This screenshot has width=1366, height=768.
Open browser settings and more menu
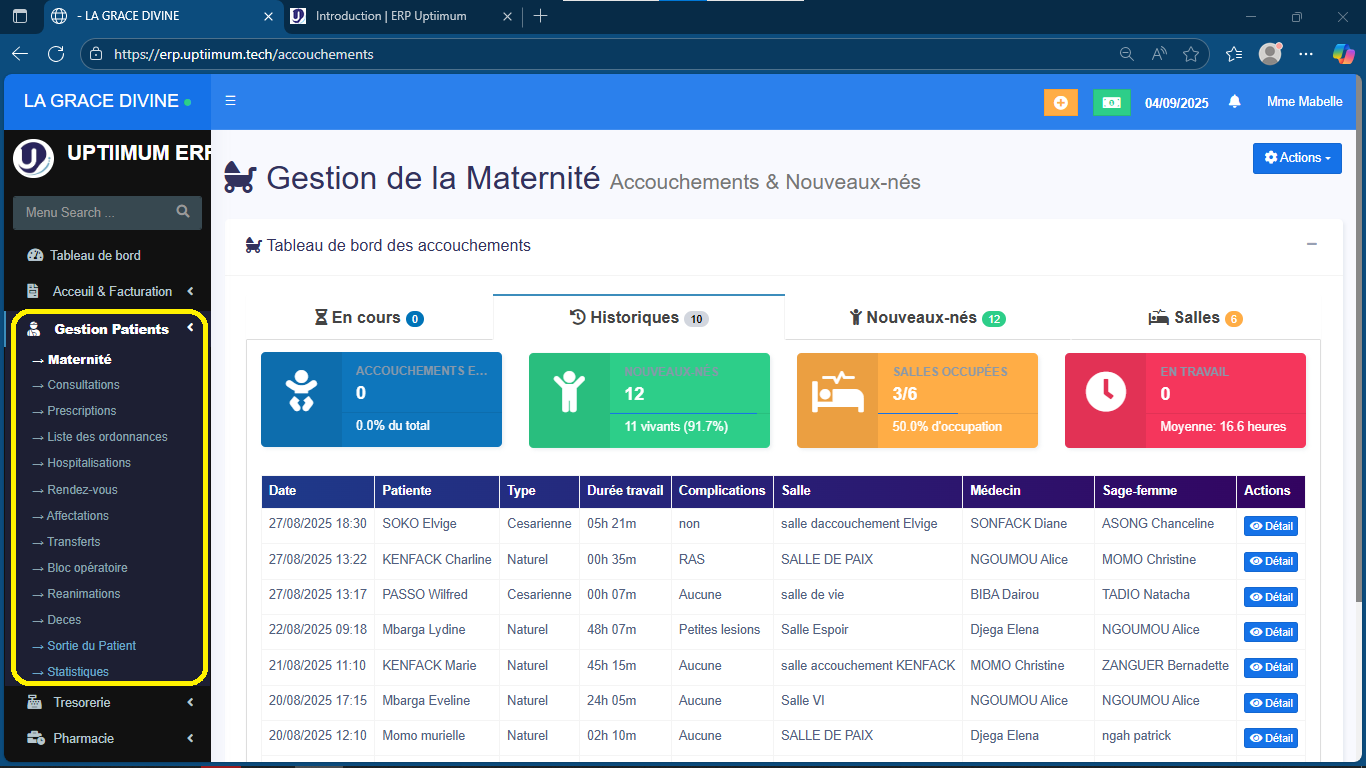[1306, 54]
